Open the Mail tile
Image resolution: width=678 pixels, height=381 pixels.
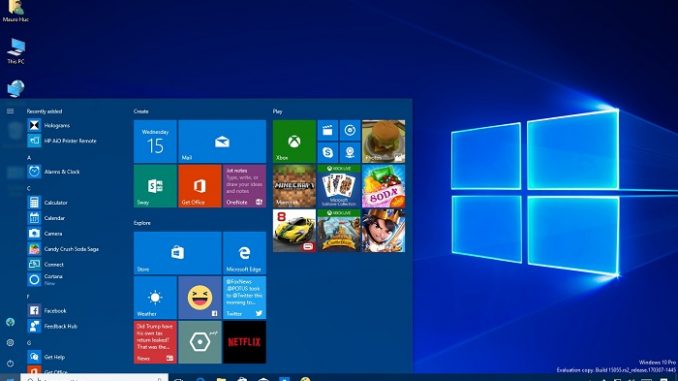[x=222, y=141]
